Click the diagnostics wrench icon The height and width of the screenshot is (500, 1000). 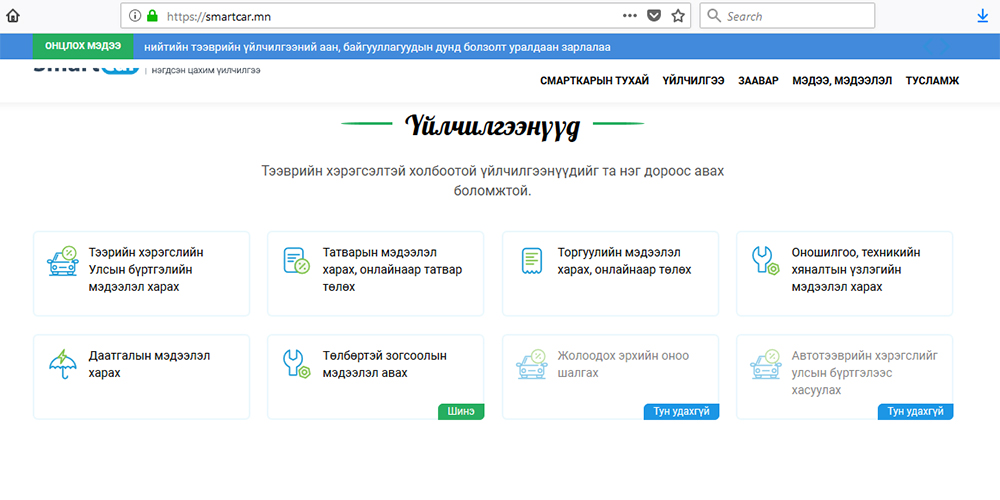tap(765, 261)
